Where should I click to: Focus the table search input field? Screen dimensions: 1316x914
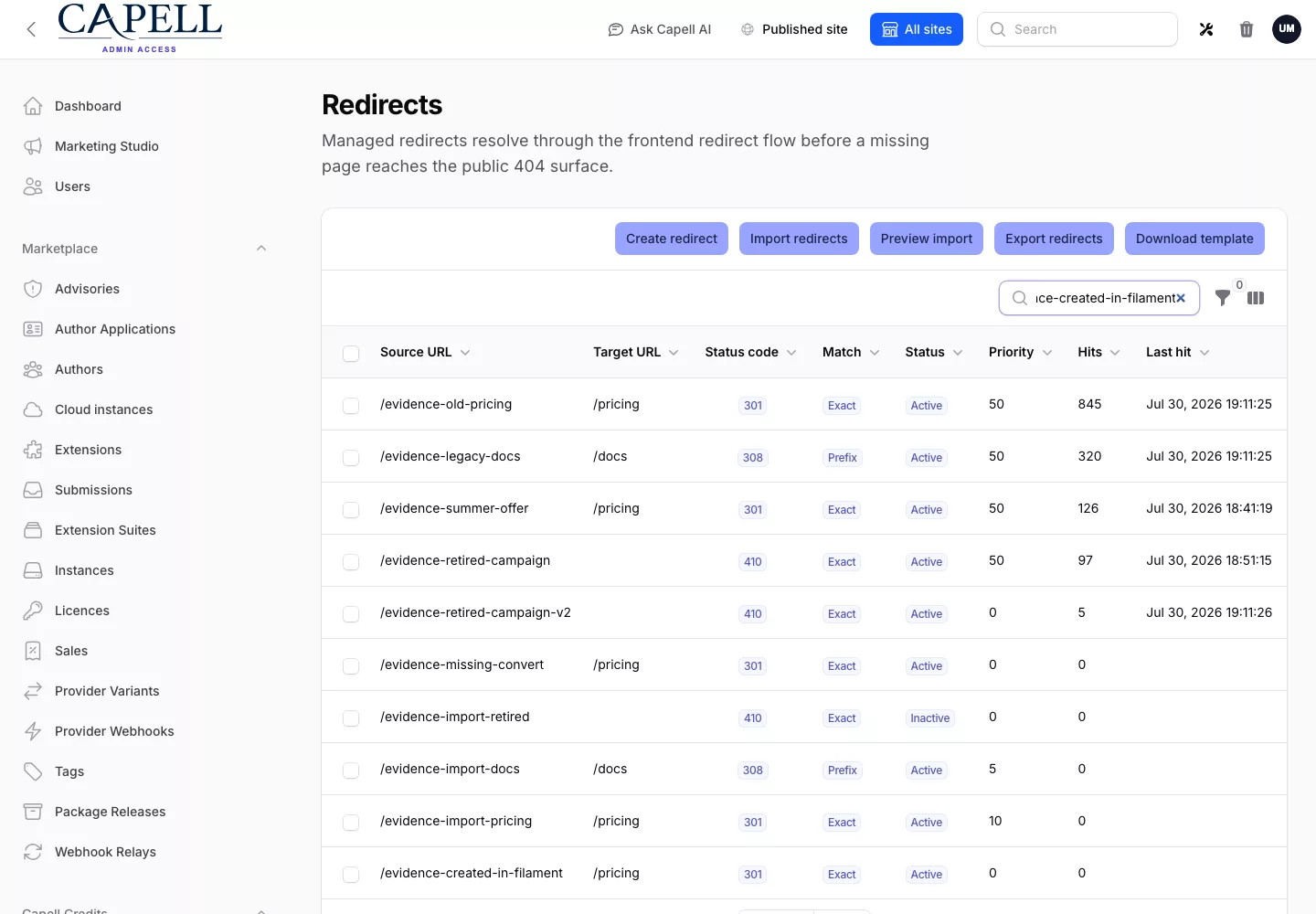pos(1099,298)
